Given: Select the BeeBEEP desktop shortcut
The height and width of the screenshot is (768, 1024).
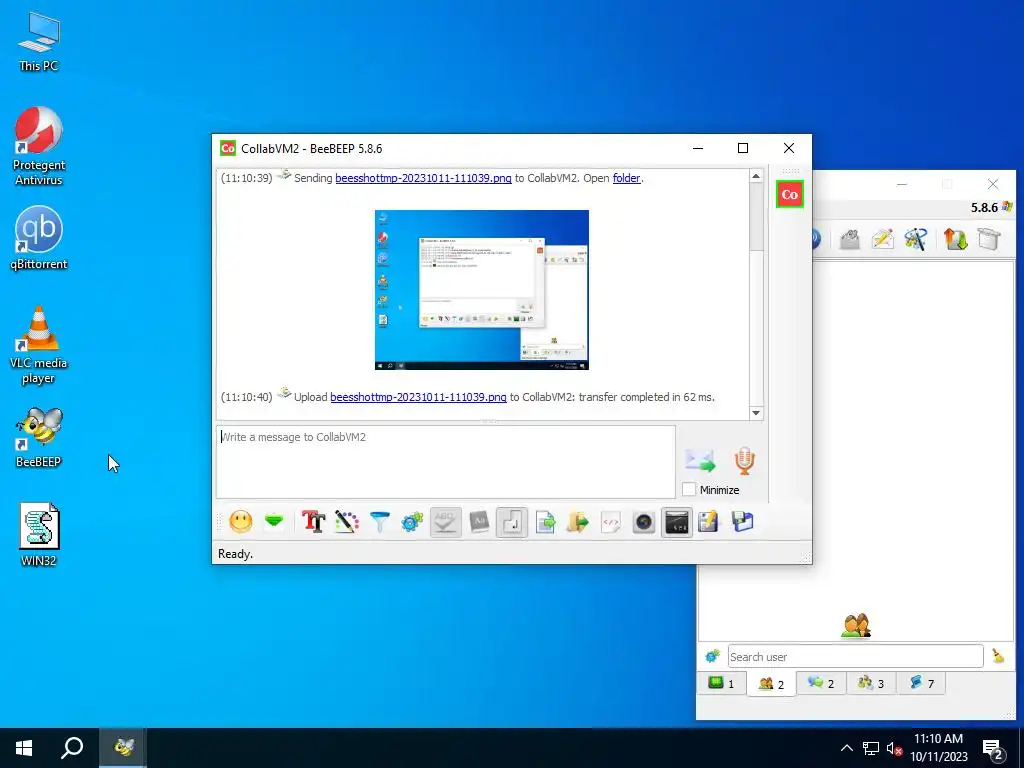Looking at the screenshot, I should pos(39,438).
